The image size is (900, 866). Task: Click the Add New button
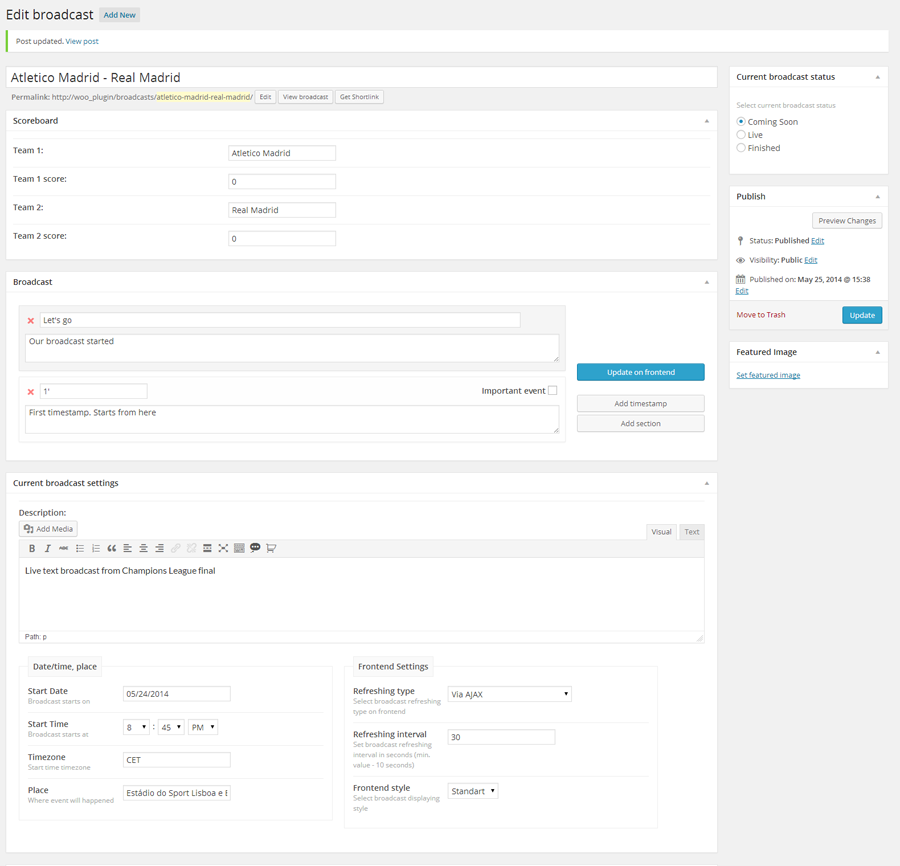click(119, 15)
